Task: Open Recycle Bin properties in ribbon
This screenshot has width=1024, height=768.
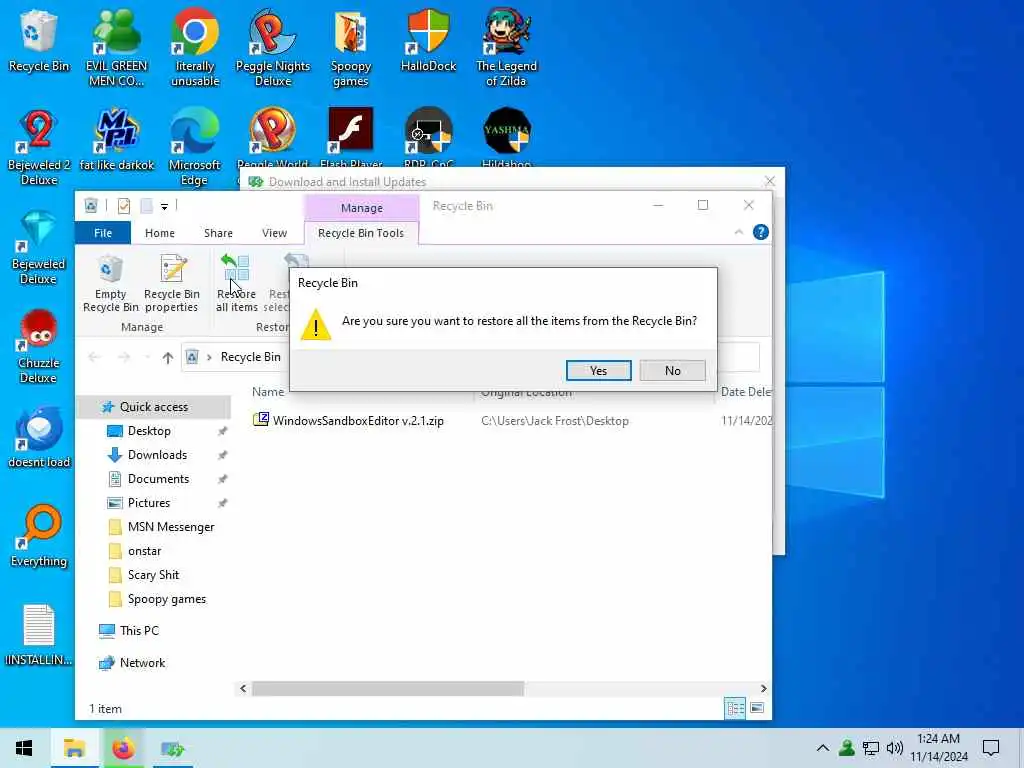Action: [172, 283]
